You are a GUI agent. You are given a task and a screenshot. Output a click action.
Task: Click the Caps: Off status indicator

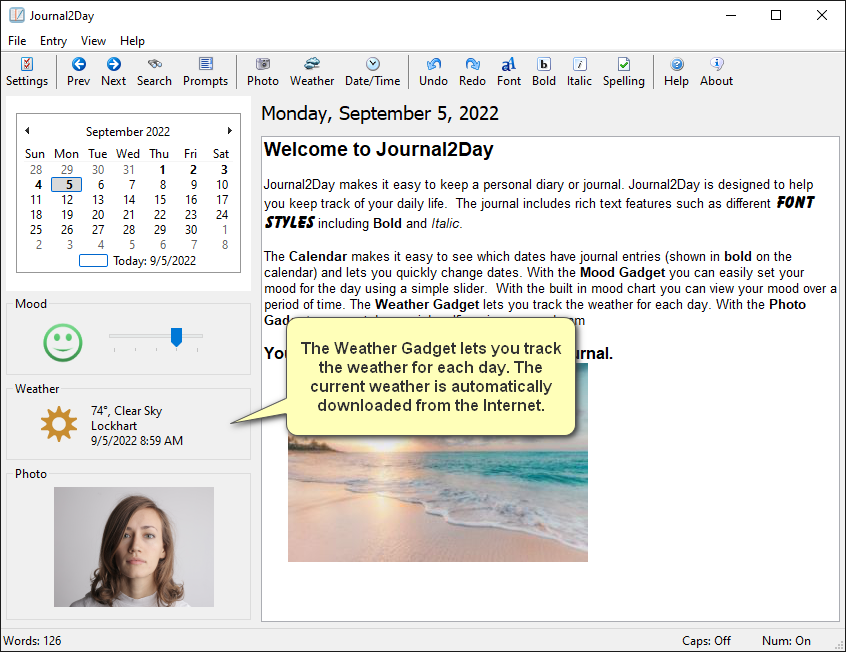pos(706,641)
